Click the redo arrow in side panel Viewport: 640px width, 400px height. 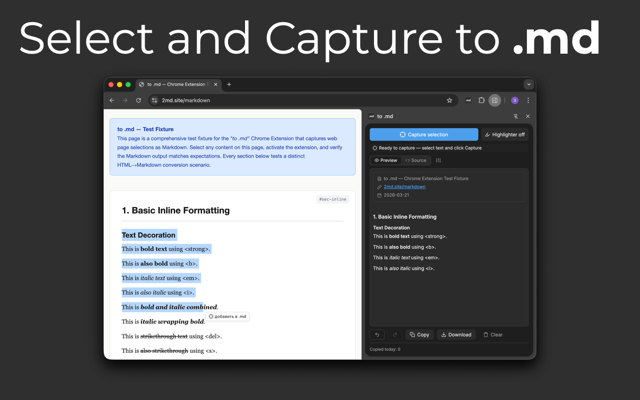[x=395, y=335]
